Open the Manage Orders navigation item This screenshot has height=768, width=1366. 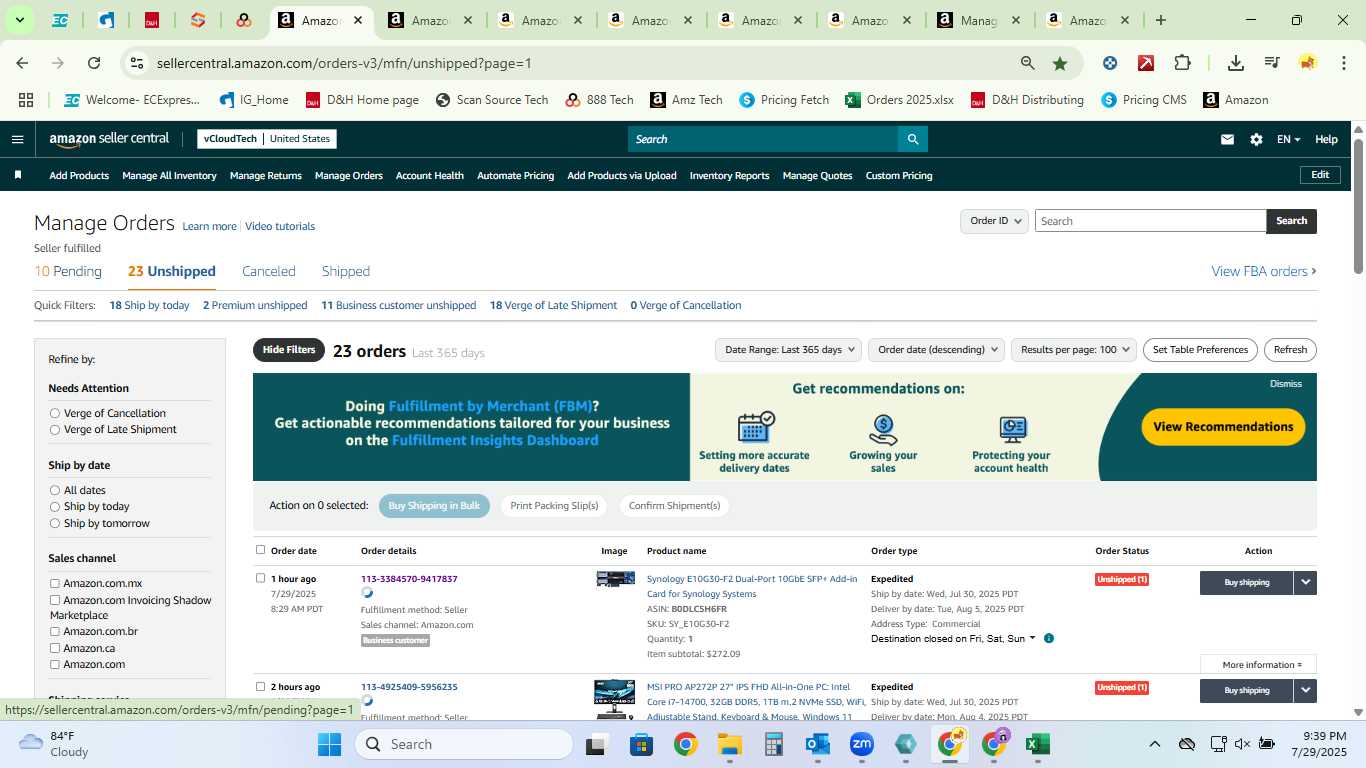349,175
